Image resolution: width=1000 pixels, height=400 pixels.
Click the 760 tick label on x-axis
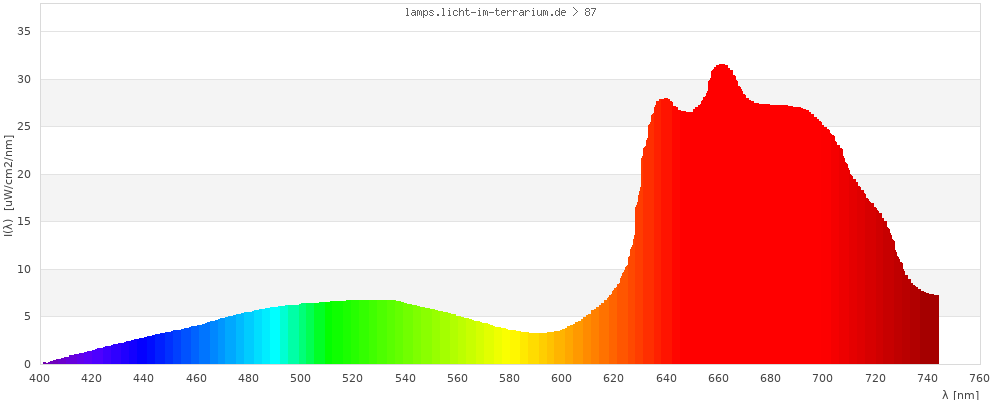coord(980,378)
